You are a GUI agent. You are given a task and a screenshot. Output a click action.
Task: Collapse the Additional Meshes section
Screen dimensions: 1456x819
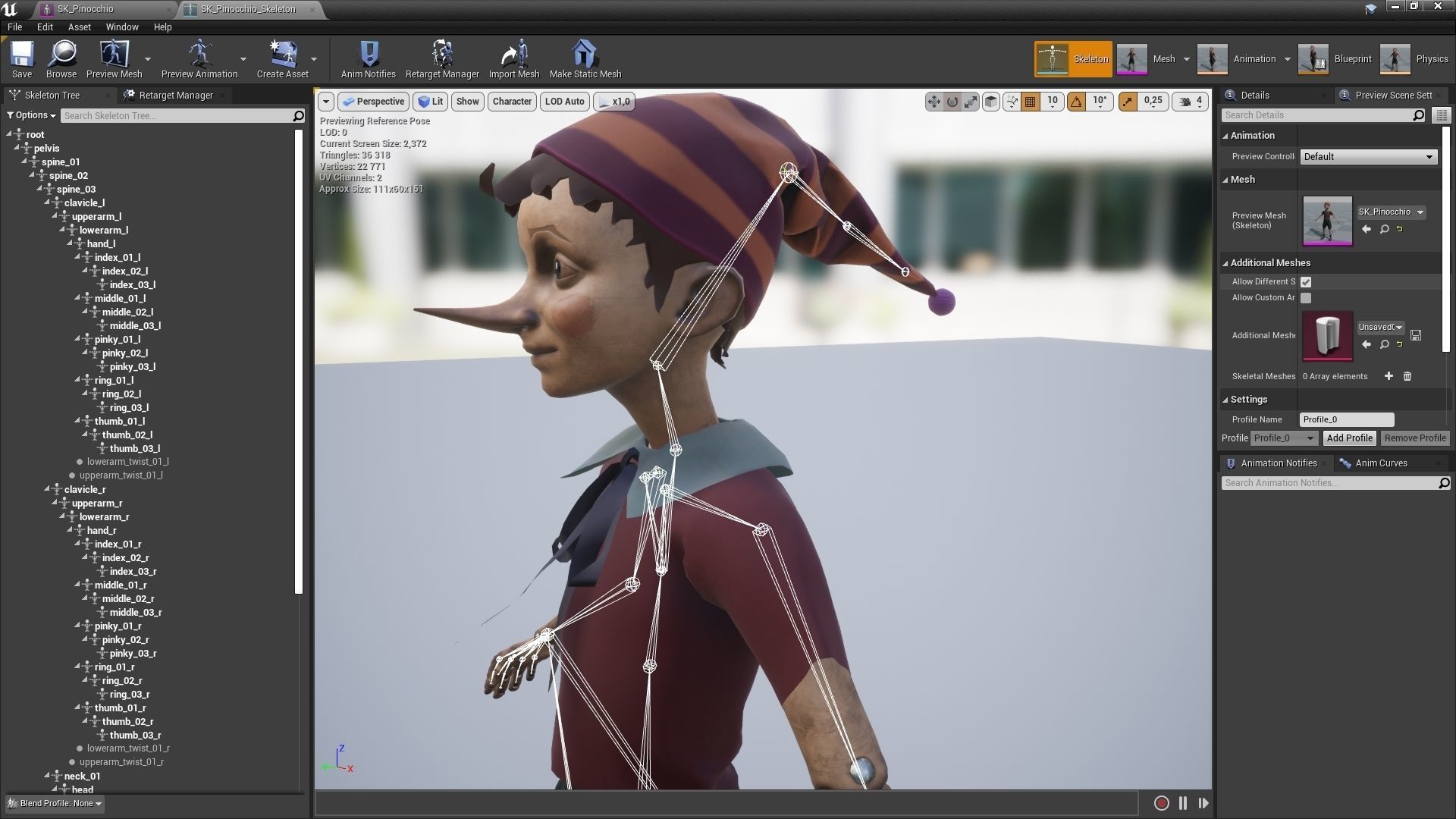tap(1225, 263)
